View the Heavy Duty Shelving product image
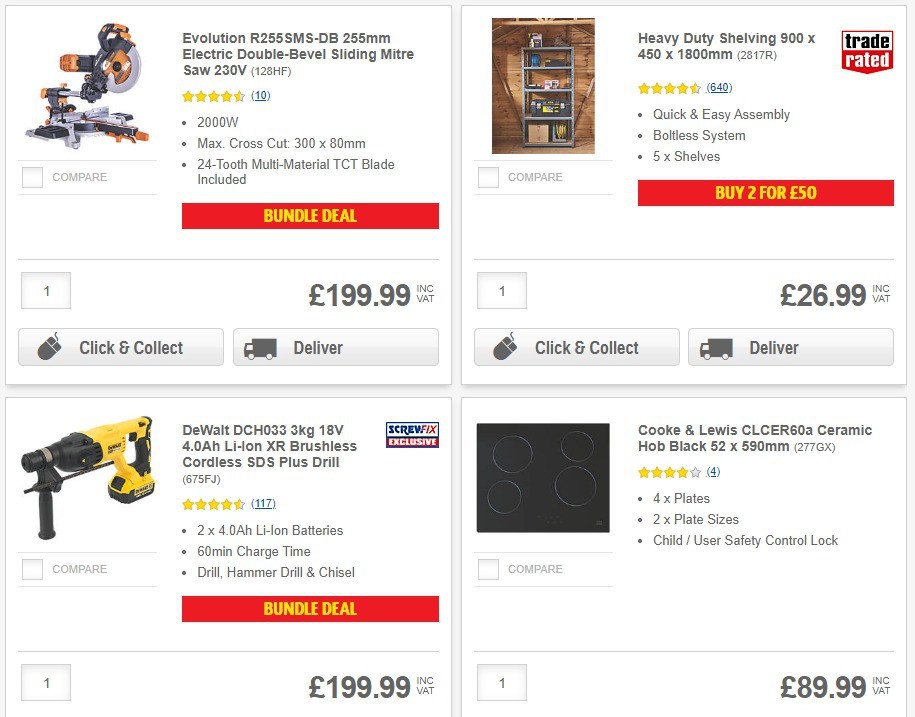 543,85
